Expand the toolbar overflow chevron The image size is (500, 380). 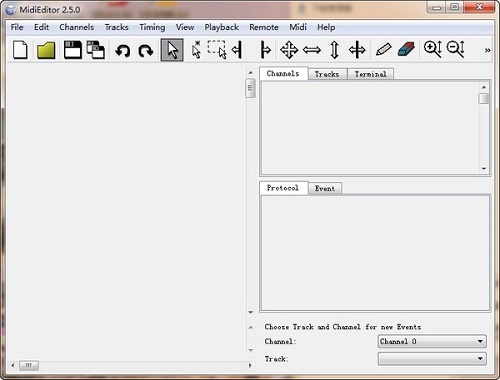[x=487, y=50]
